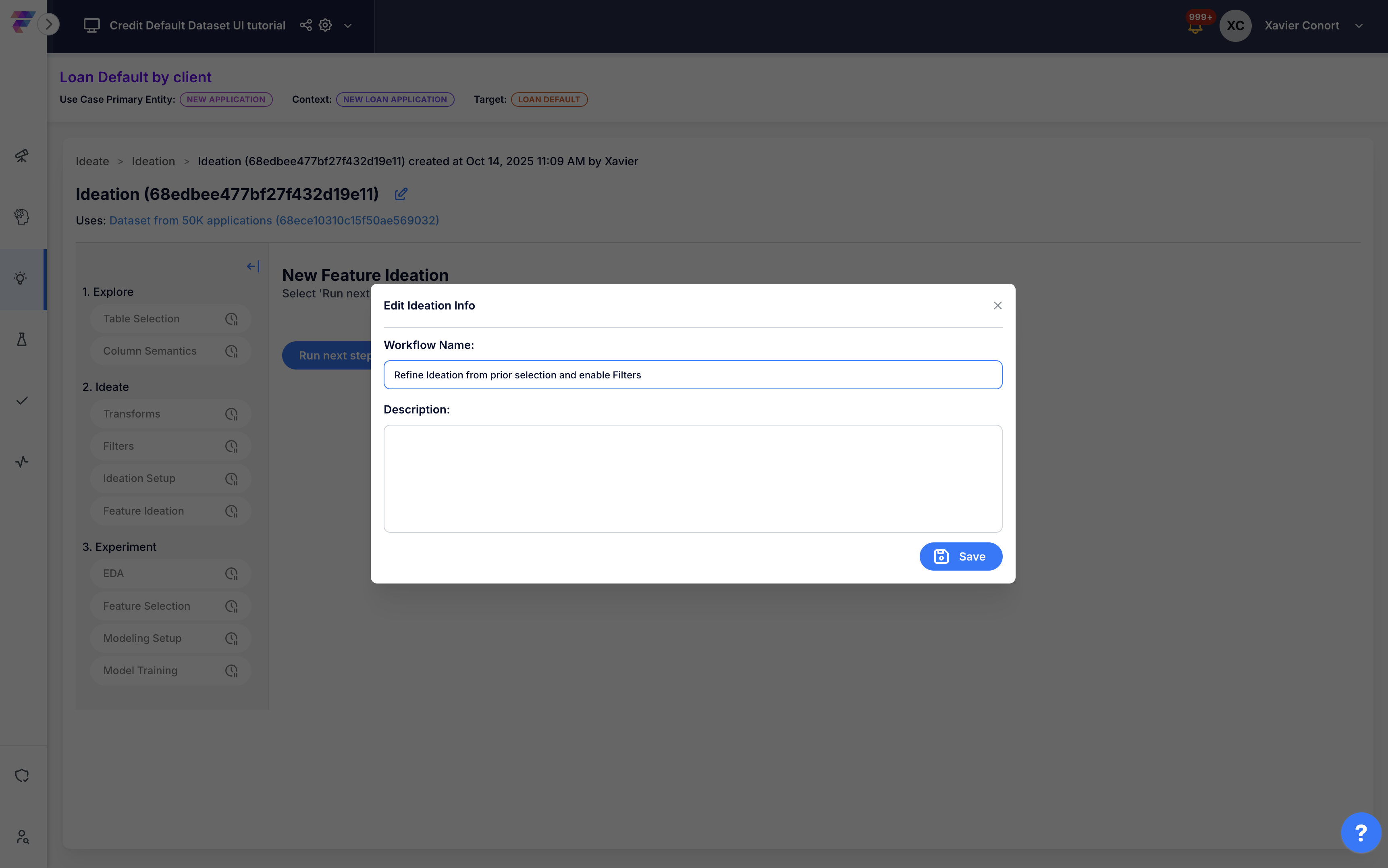
Task: Collapse the workflow steps panel
Action: click(x=253, y=266)
